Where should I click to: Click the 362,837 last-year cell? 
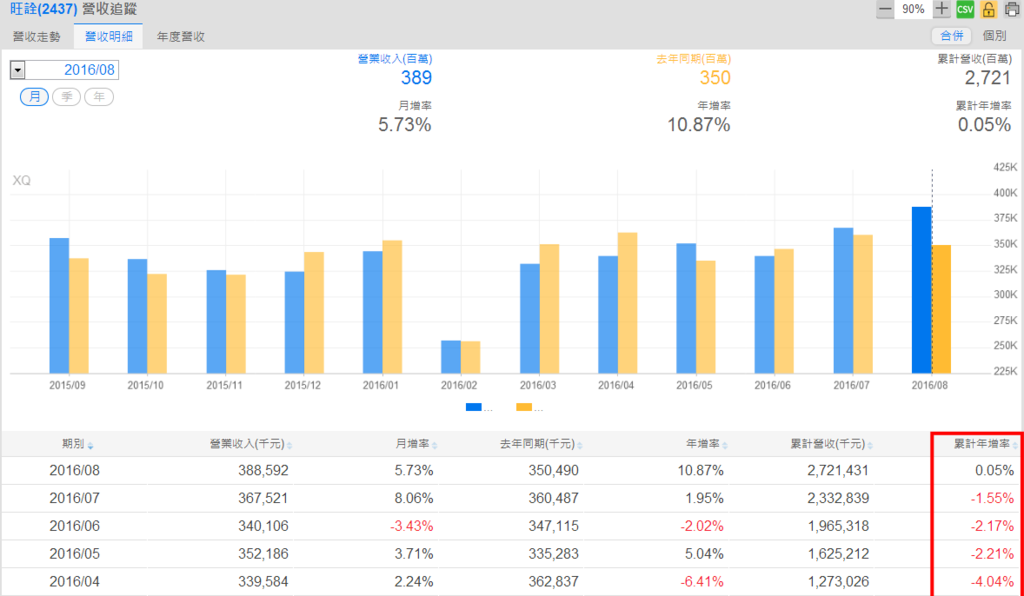tap(553, 582)
